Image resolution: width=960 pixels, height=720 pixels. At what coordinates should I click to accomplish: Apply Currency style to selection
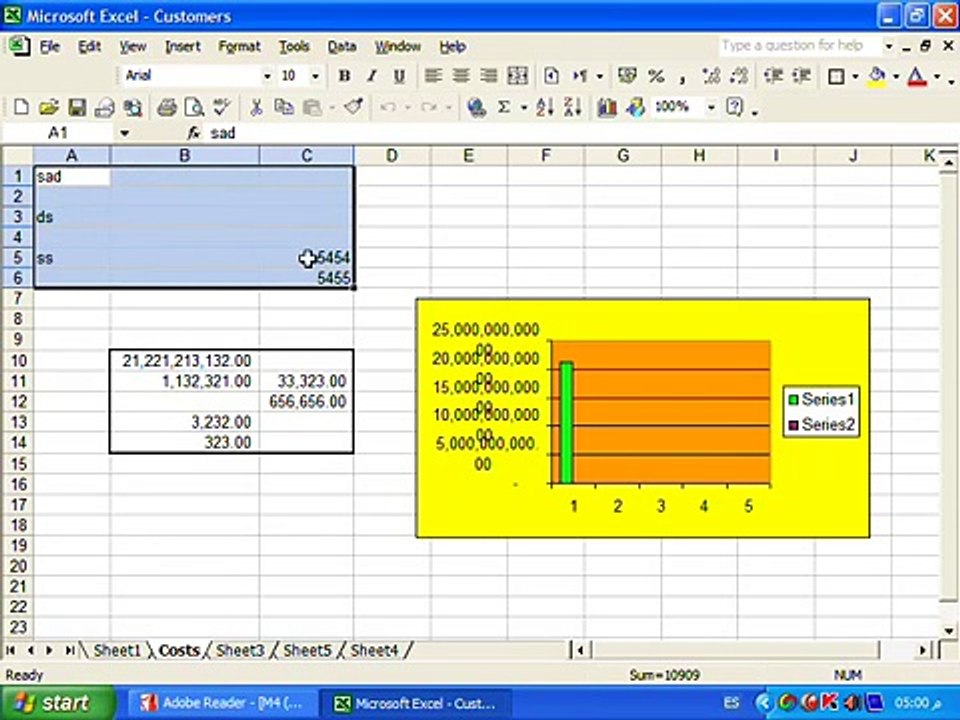[x=627, y=76]
